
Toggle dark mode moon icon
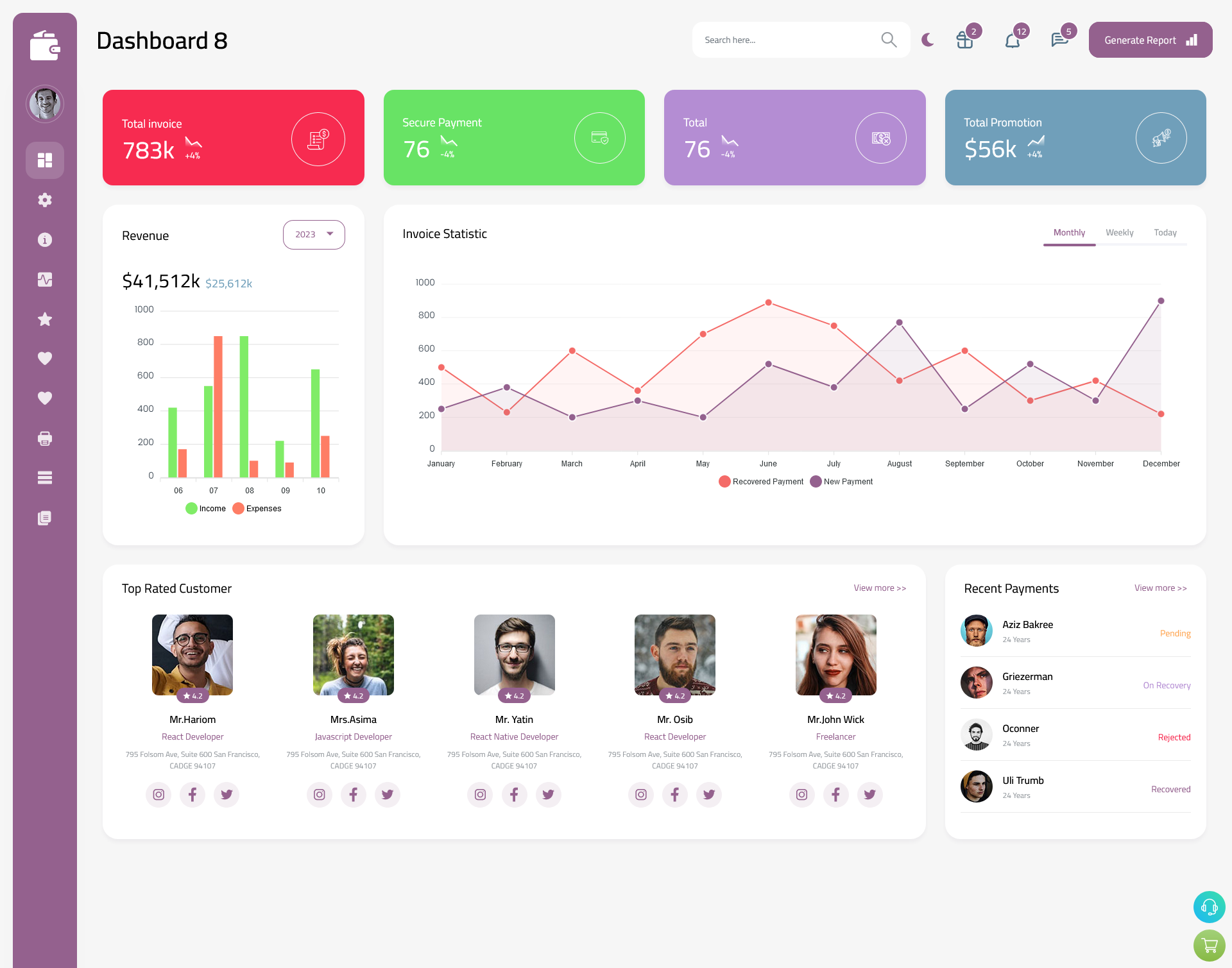[927, 40]
